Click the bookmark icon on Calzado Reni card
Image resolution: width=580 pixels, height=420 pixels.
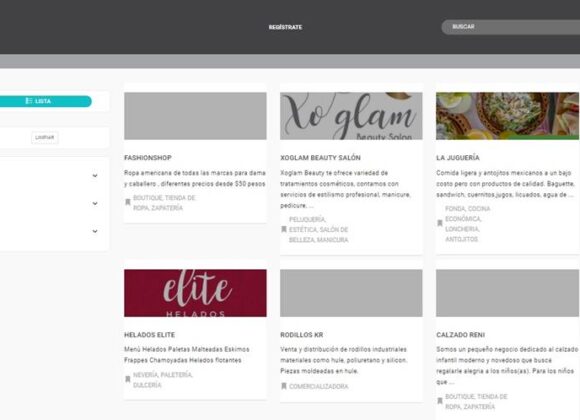coord(440,401)
